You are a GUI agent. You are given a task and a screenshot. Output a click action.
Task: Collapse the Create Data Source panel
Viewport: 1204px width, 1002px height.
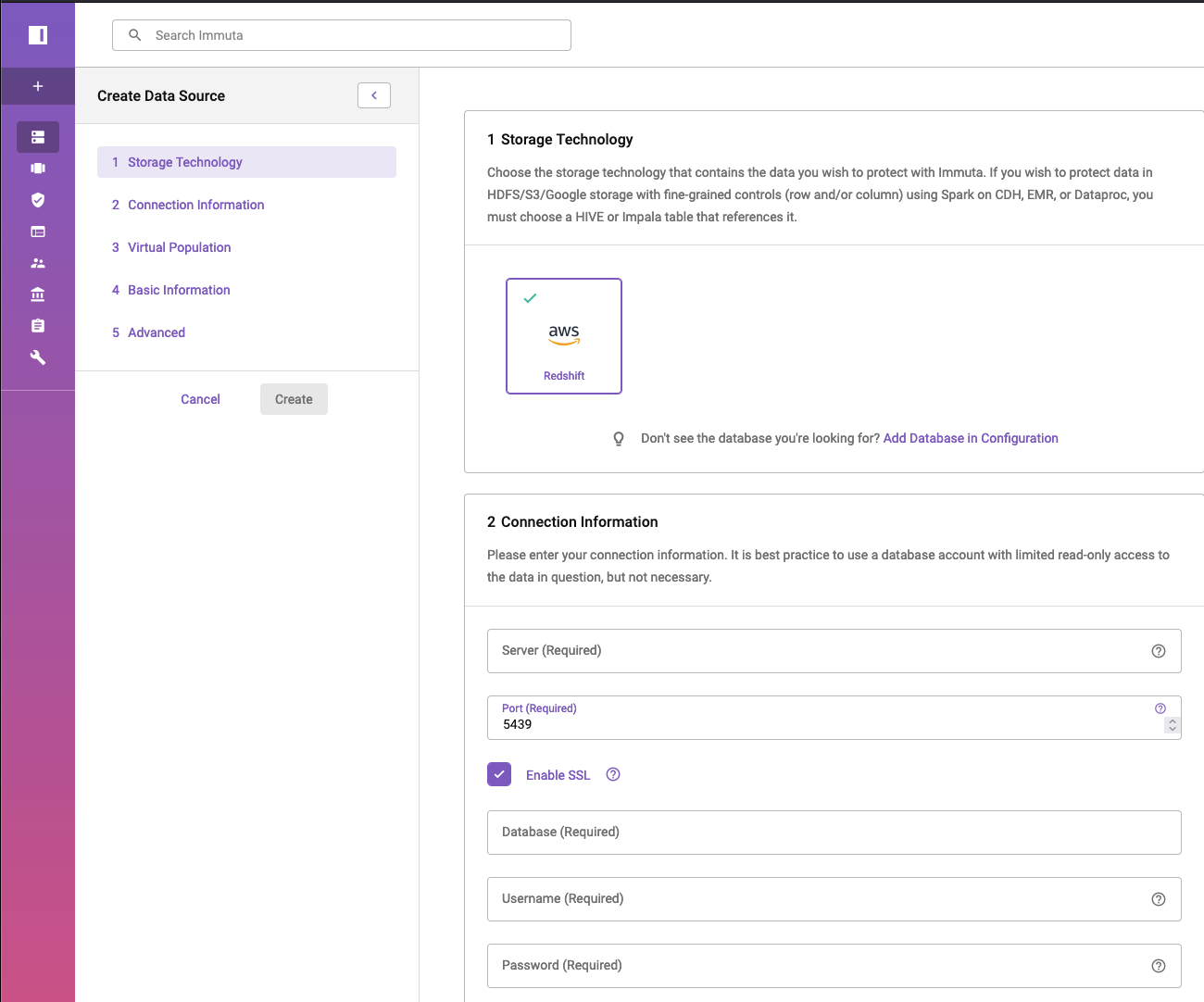tap(374, 95)
